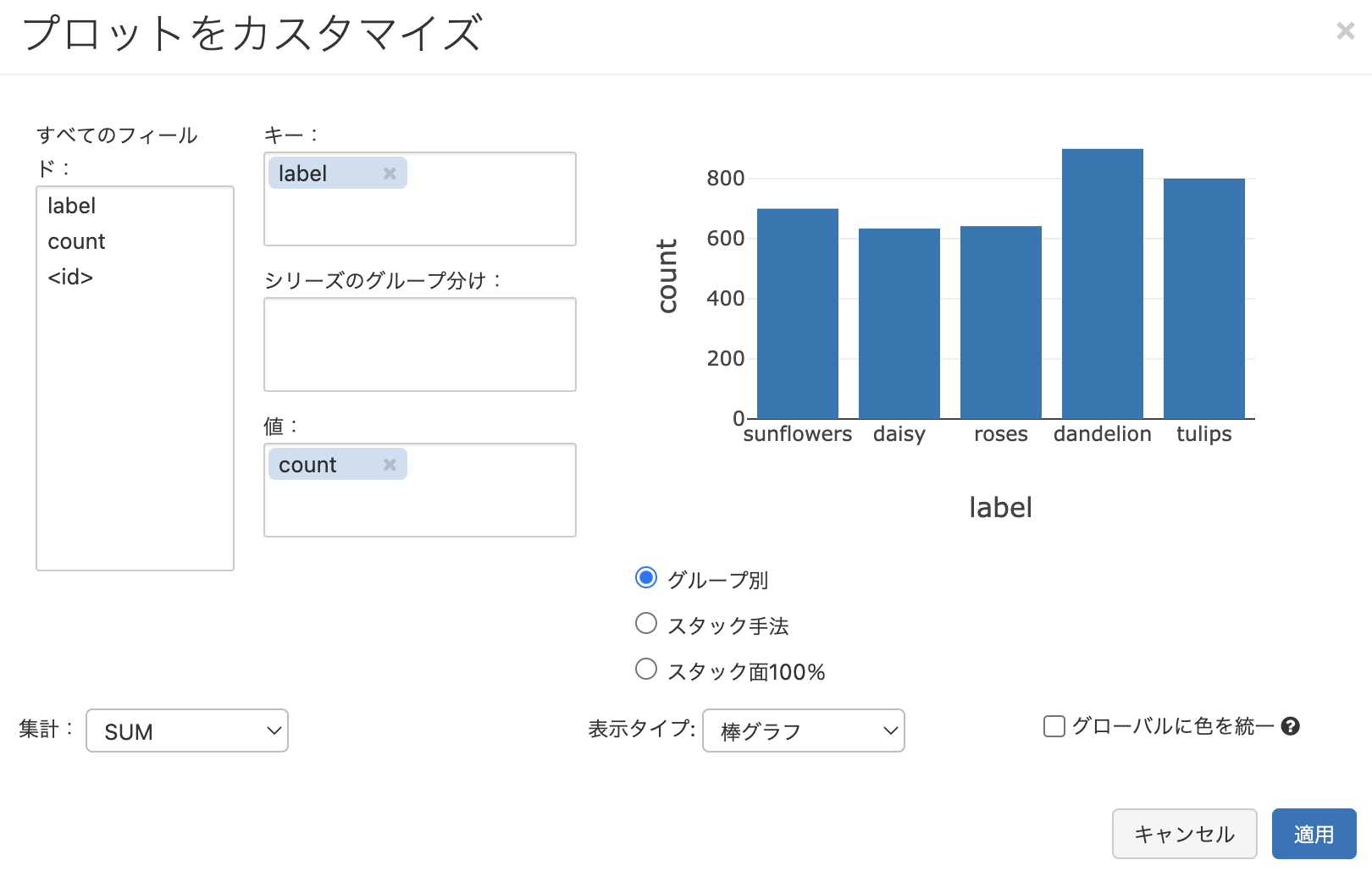Viewport: 1372px width, 882px height.
Task: Open the 集計 SUM dropdown
Action: pyautogui.click(x=186, y=730)
